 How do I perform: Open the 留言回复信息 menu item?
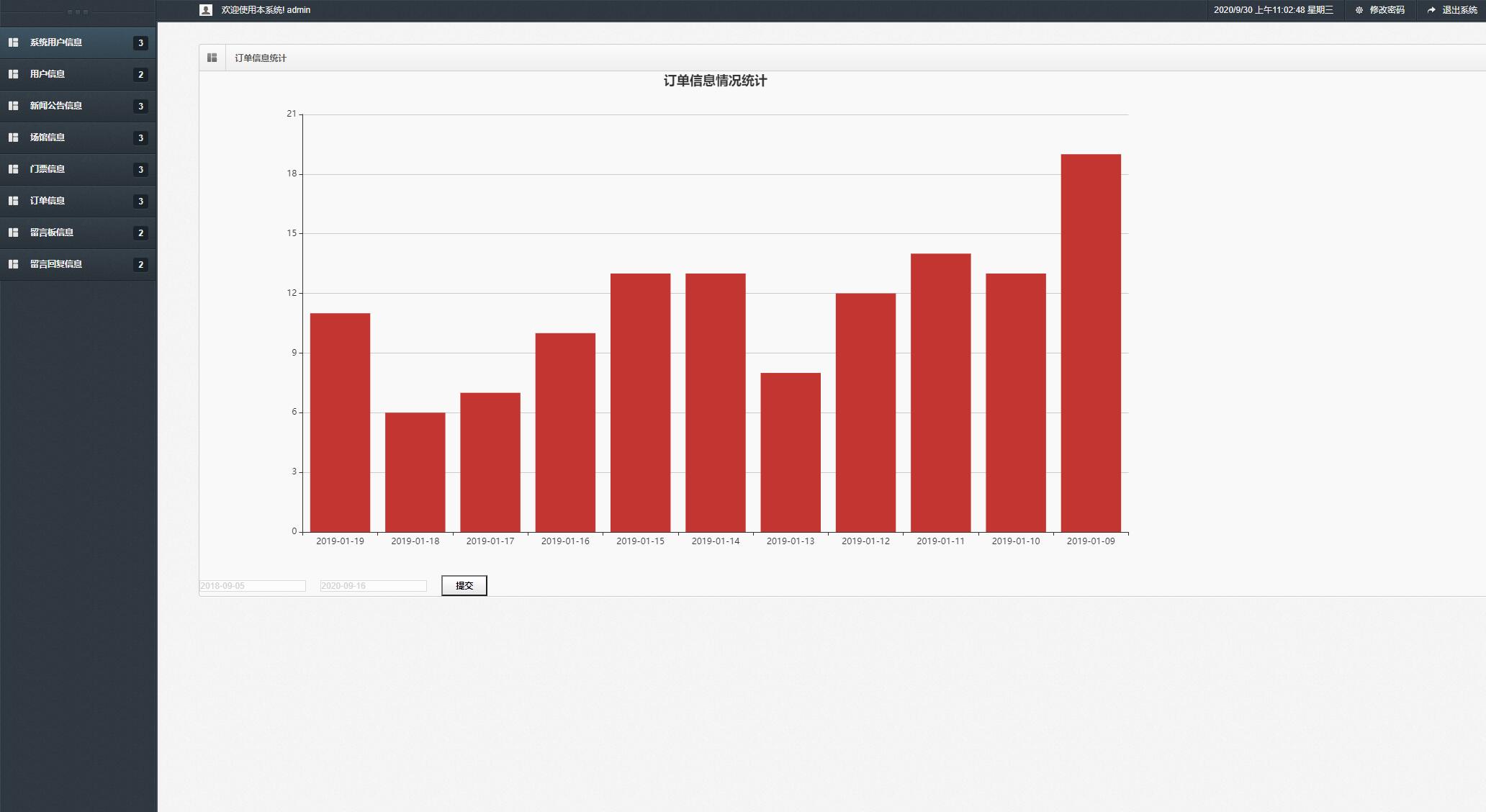tap(56, 264)
